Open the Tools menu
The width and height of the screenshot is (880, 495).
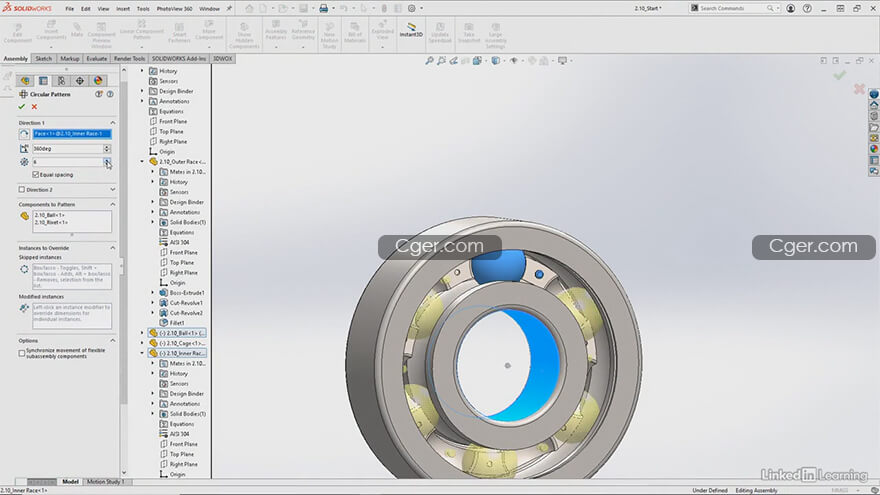click(143, 9)
